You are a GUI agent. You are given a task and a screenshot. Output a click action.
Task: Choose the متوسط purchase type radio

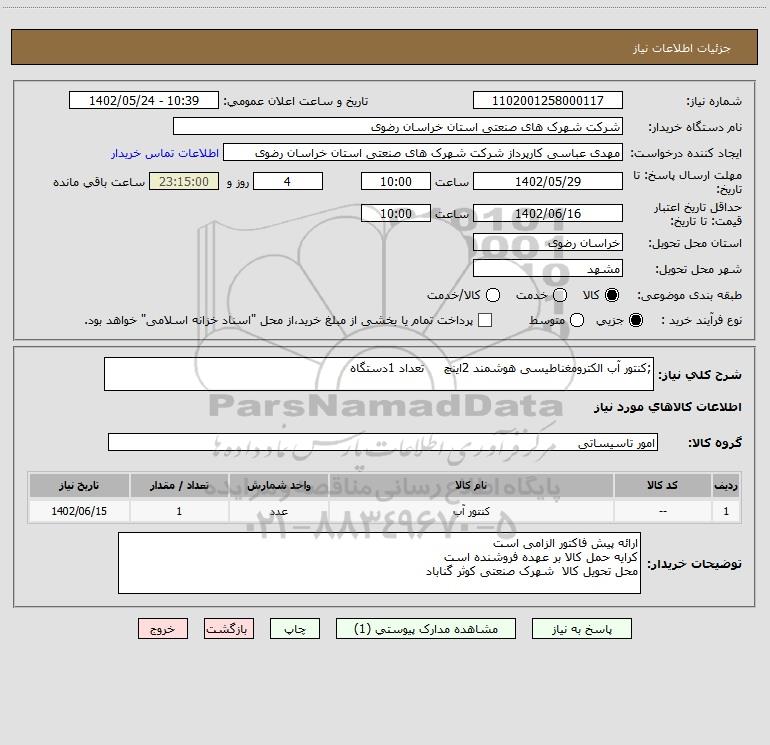coord(577,320)
